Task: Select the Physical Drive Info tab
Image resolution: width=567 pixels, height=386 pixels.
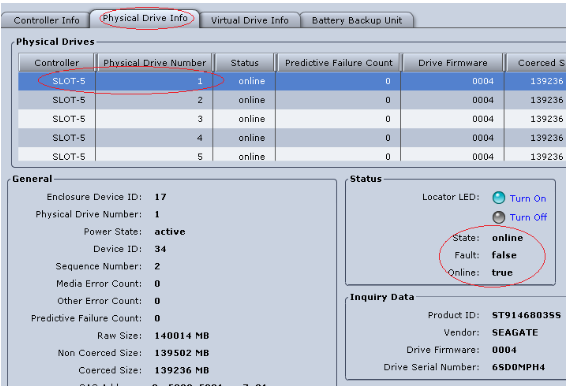Action: (x=145, y=18)
